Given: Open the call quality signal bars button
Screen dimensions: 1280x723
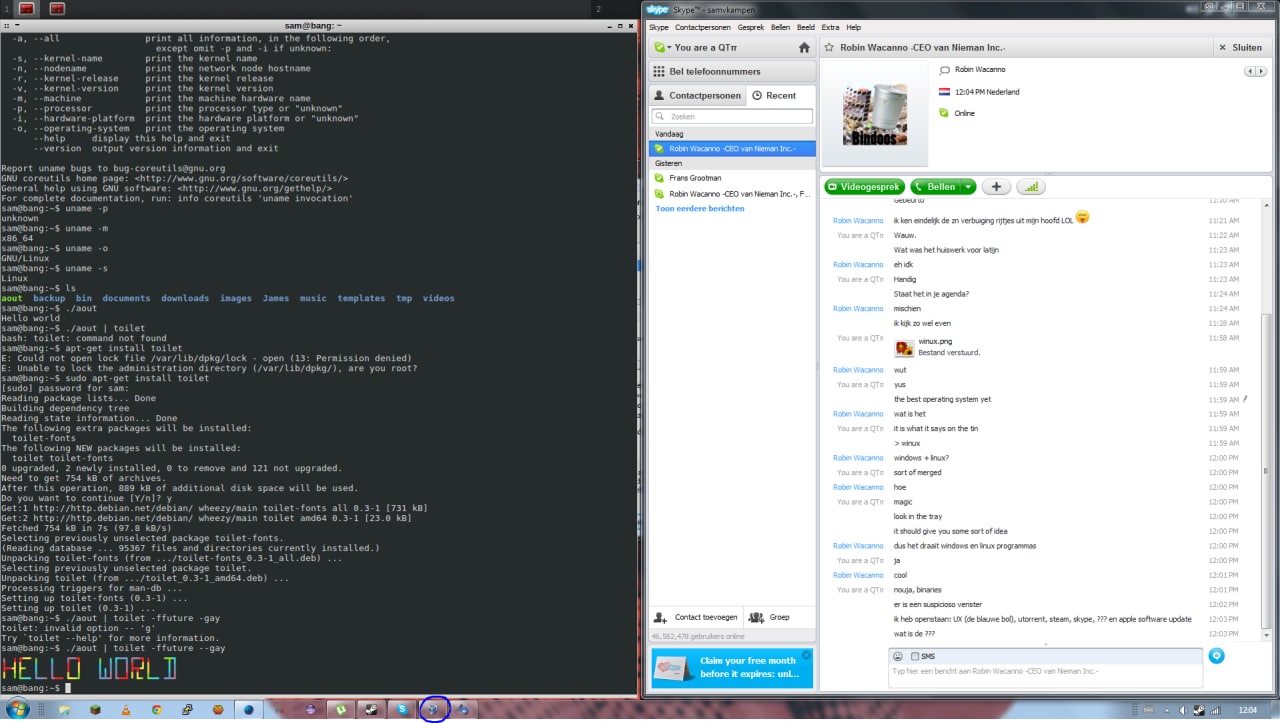Looking at the screenshot, I should click(x=1031, y=187).
